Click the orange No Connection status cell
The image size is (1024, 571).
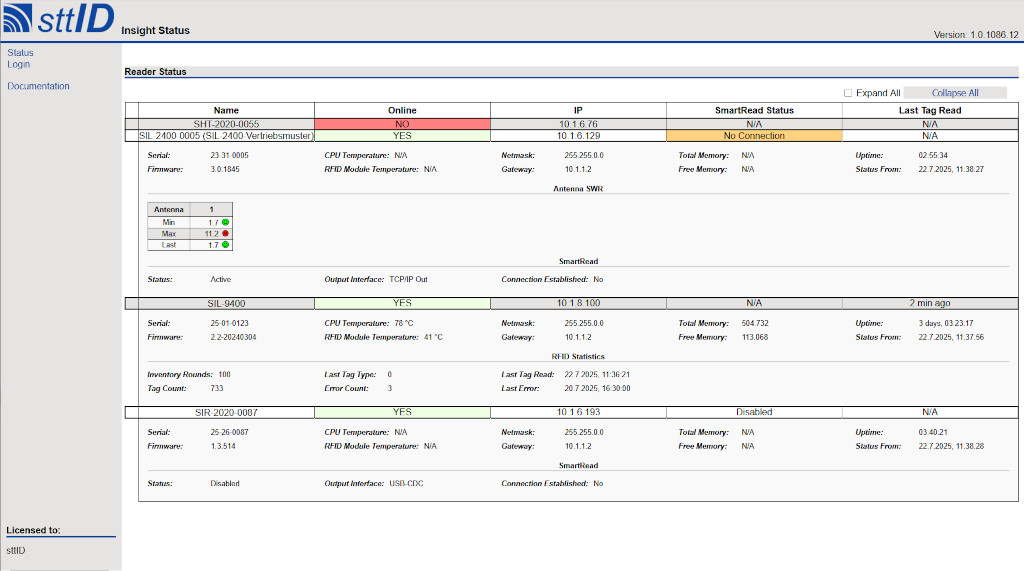(x=754, y=135)
